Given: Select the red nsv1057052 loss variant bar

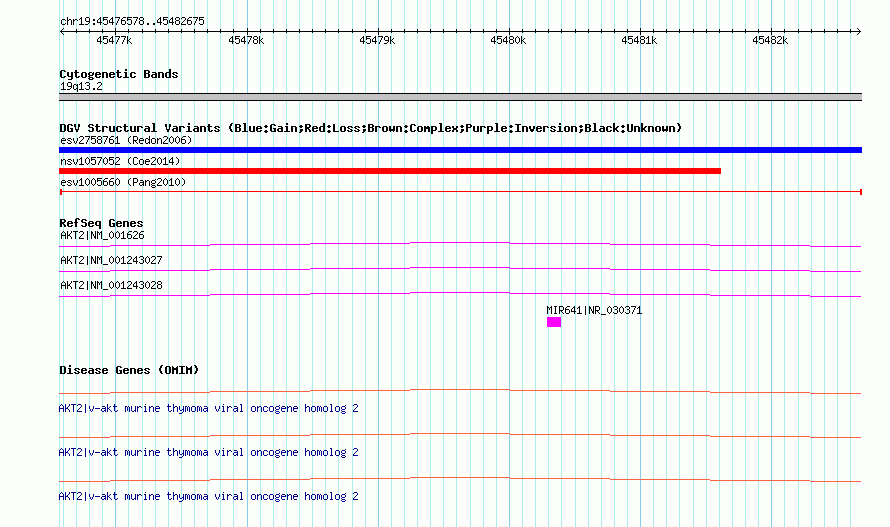Looking at the screenshot, I should coord(390,171).
